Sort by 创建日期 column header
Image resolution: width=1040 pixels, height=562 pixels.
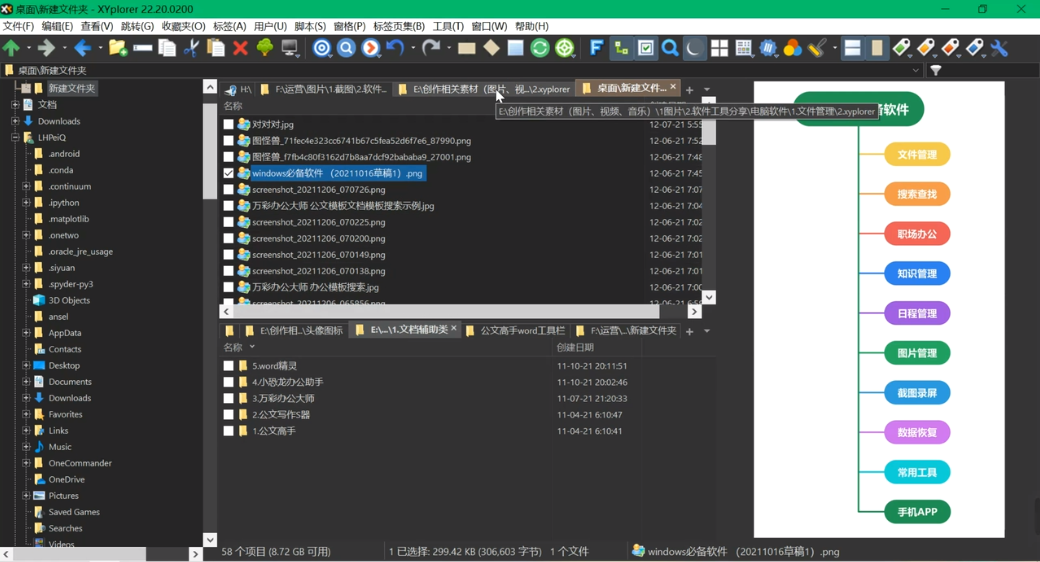tap(575, 348)
